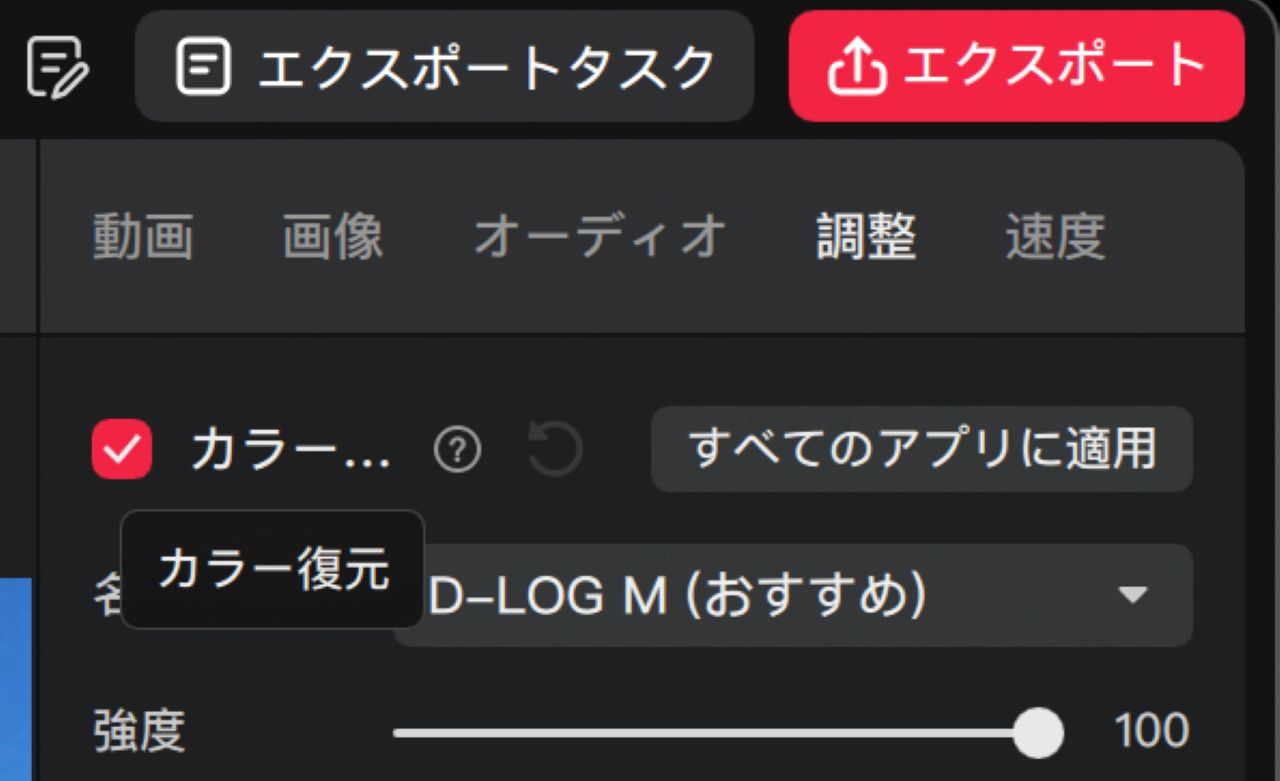Uncheck the カラー復元 checkbox
Screen dimensions: 1280x781
(x=122, y=449)
